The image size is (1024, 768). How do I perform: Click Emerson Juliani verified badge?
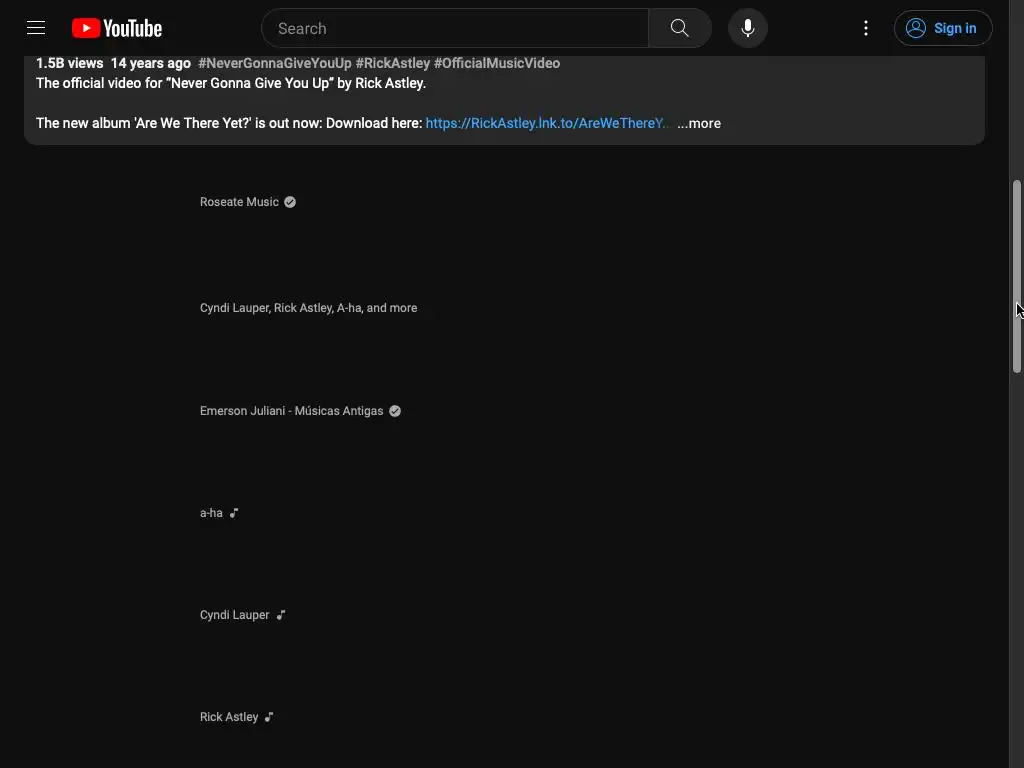point(395,411)
